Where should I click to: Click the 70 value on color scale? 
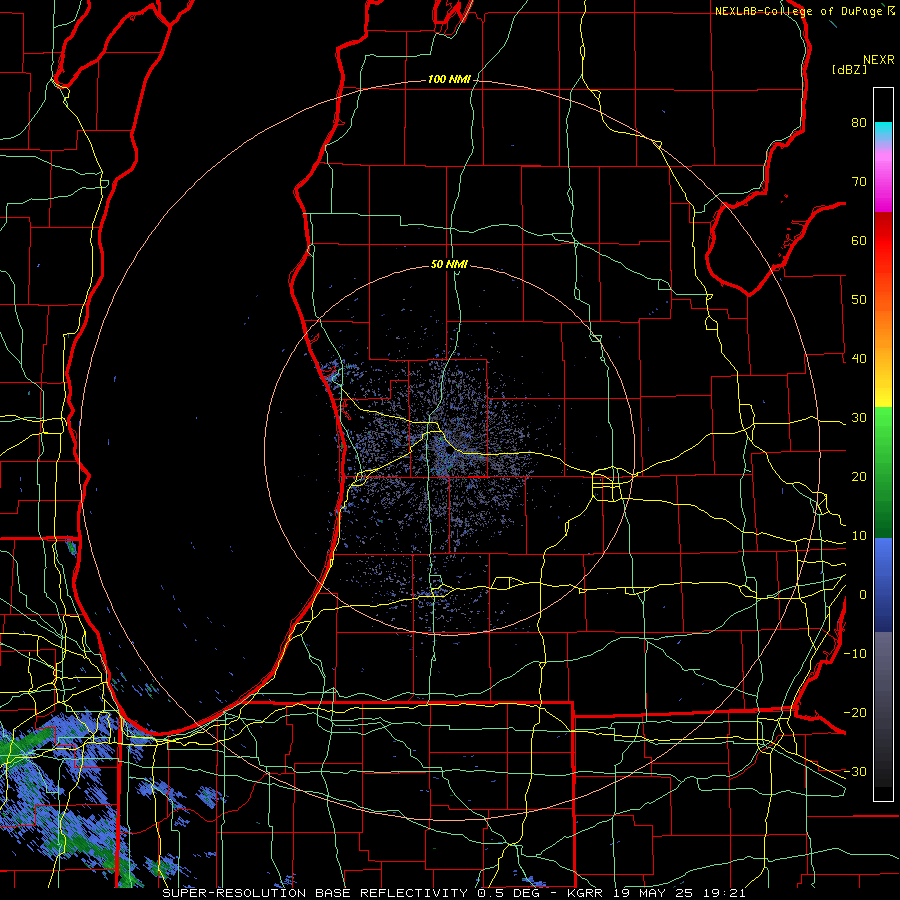point(859,181)
